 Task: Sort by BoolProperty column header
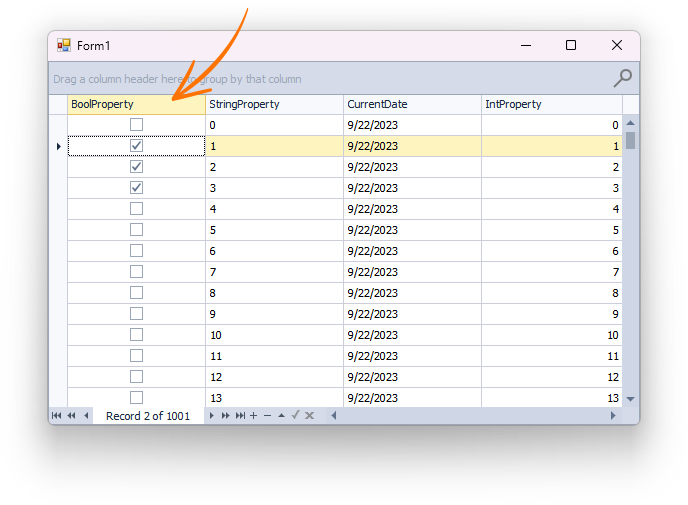(136, 104)
